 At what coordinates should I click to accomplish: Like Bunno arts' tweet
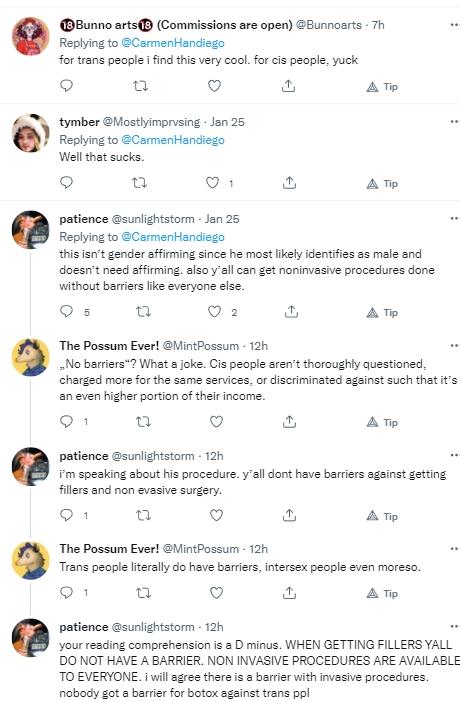pyautogui.click(x=215, y=86)
